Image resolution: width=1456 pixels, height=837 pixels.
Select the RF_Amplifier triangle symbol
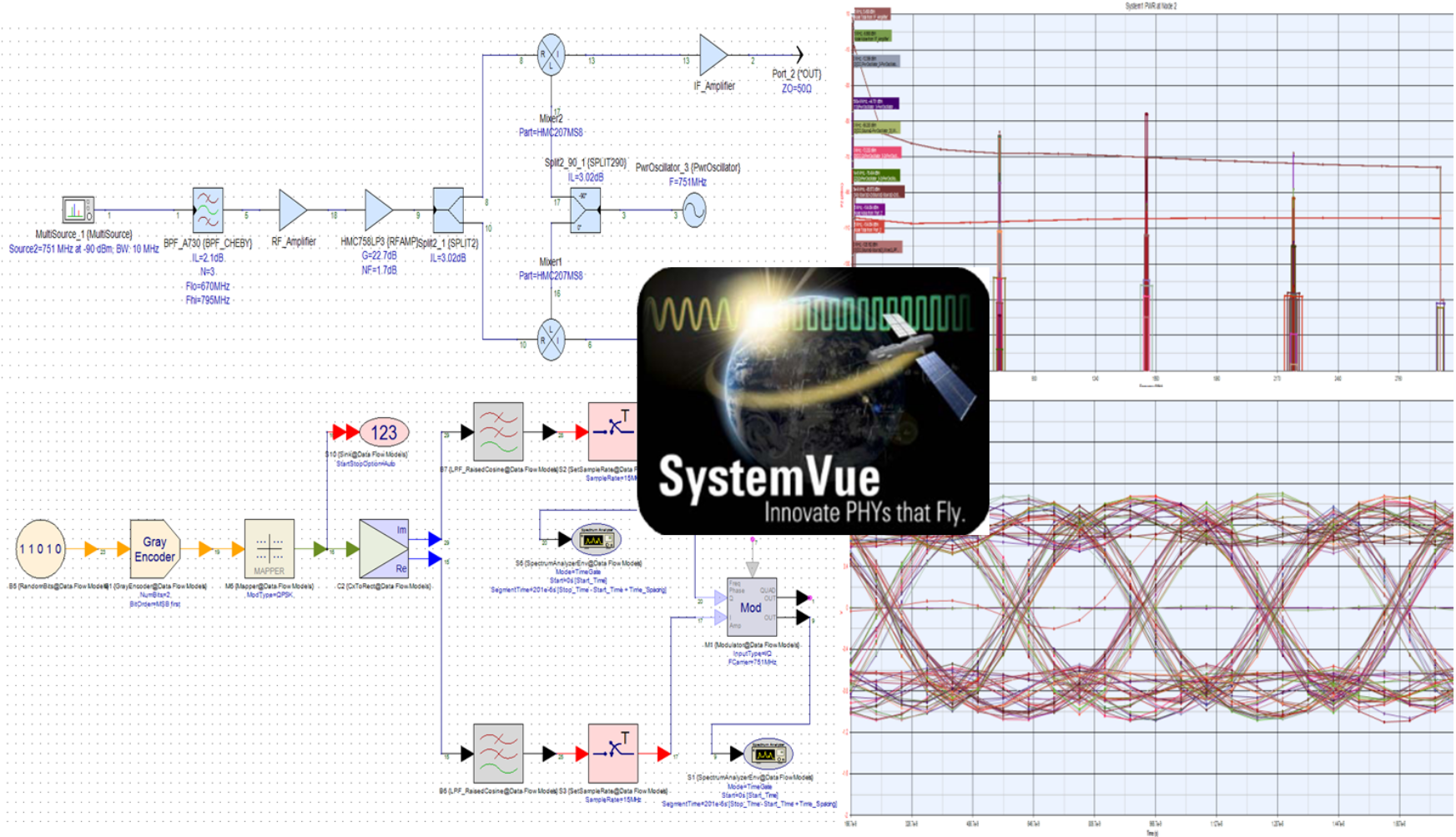point(291,209)
